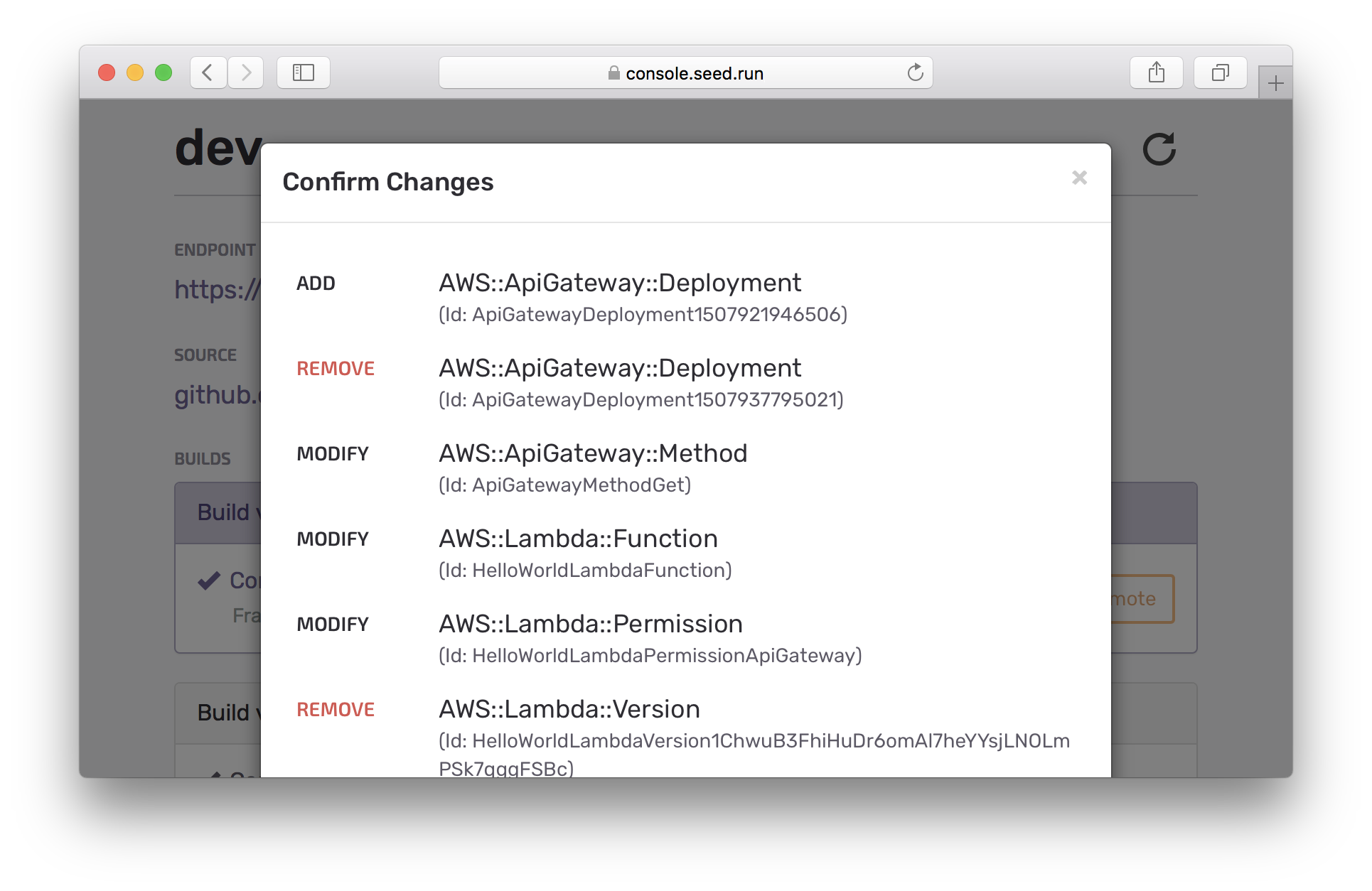Focus the console.seed.run address field
Screen dimensions: 1372x891
click(x=694, y=73)
